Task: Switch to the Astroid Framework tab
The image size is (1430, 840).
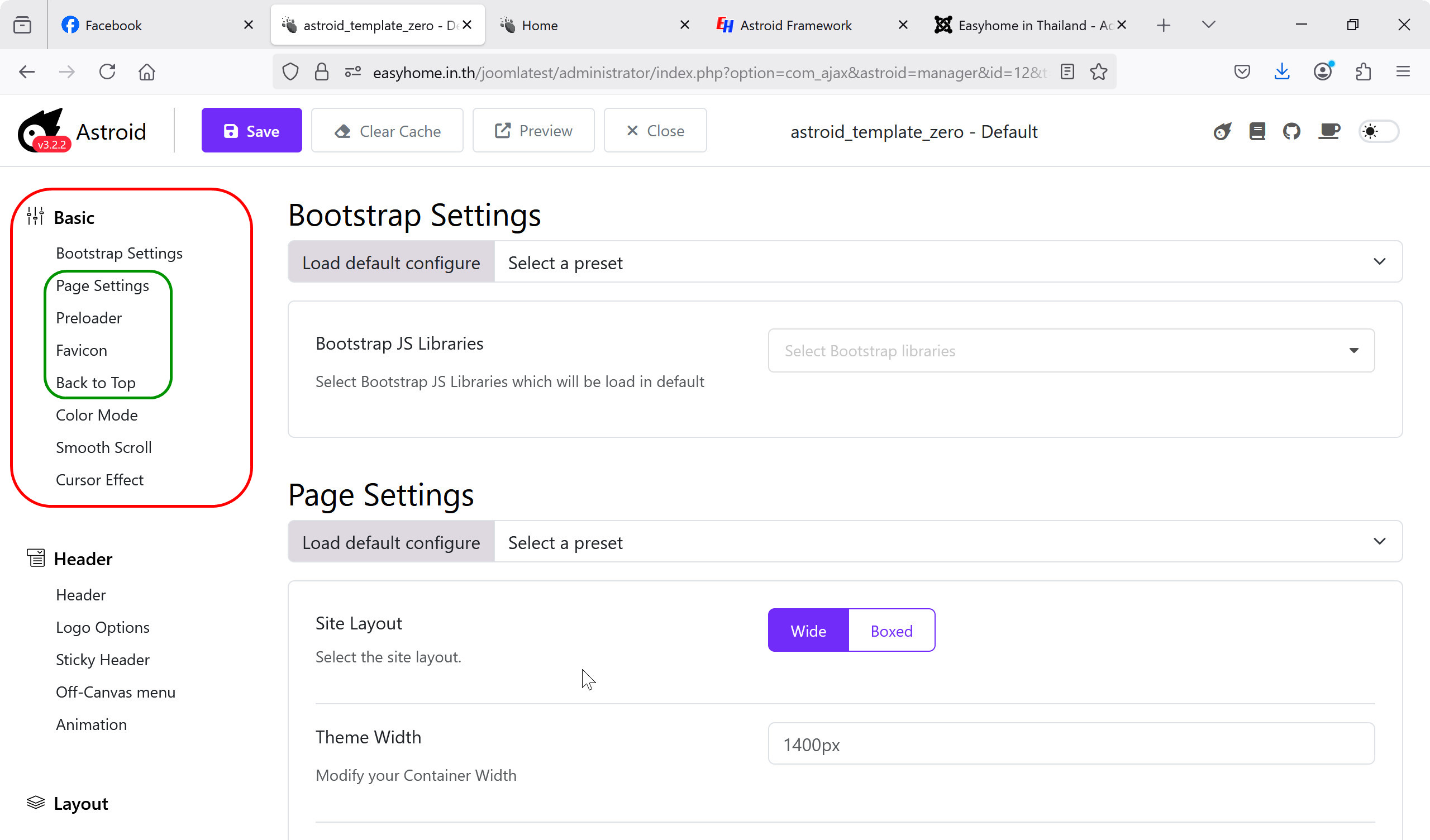Action: [794, 25]
